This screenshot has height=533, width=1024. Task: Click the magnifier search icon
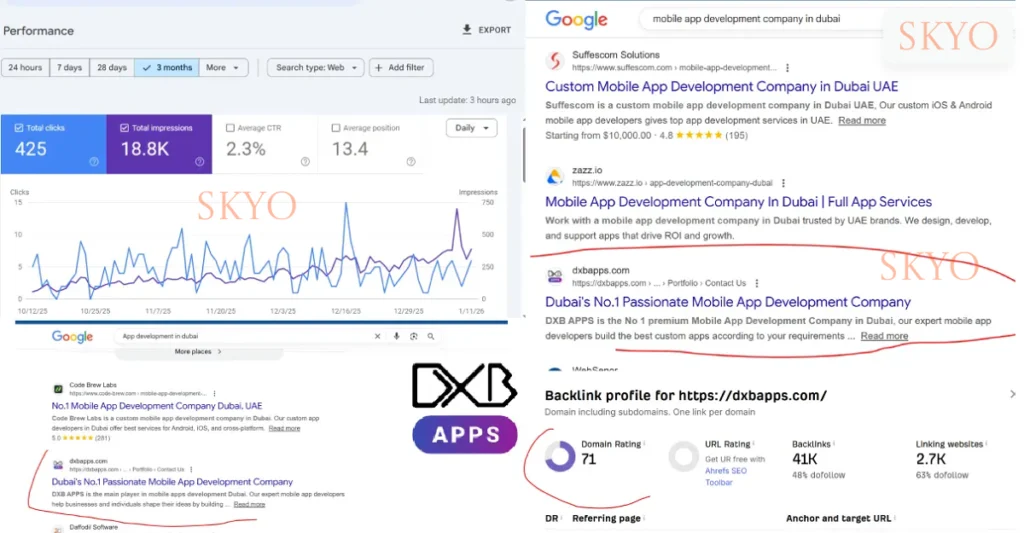click(431, 336)
